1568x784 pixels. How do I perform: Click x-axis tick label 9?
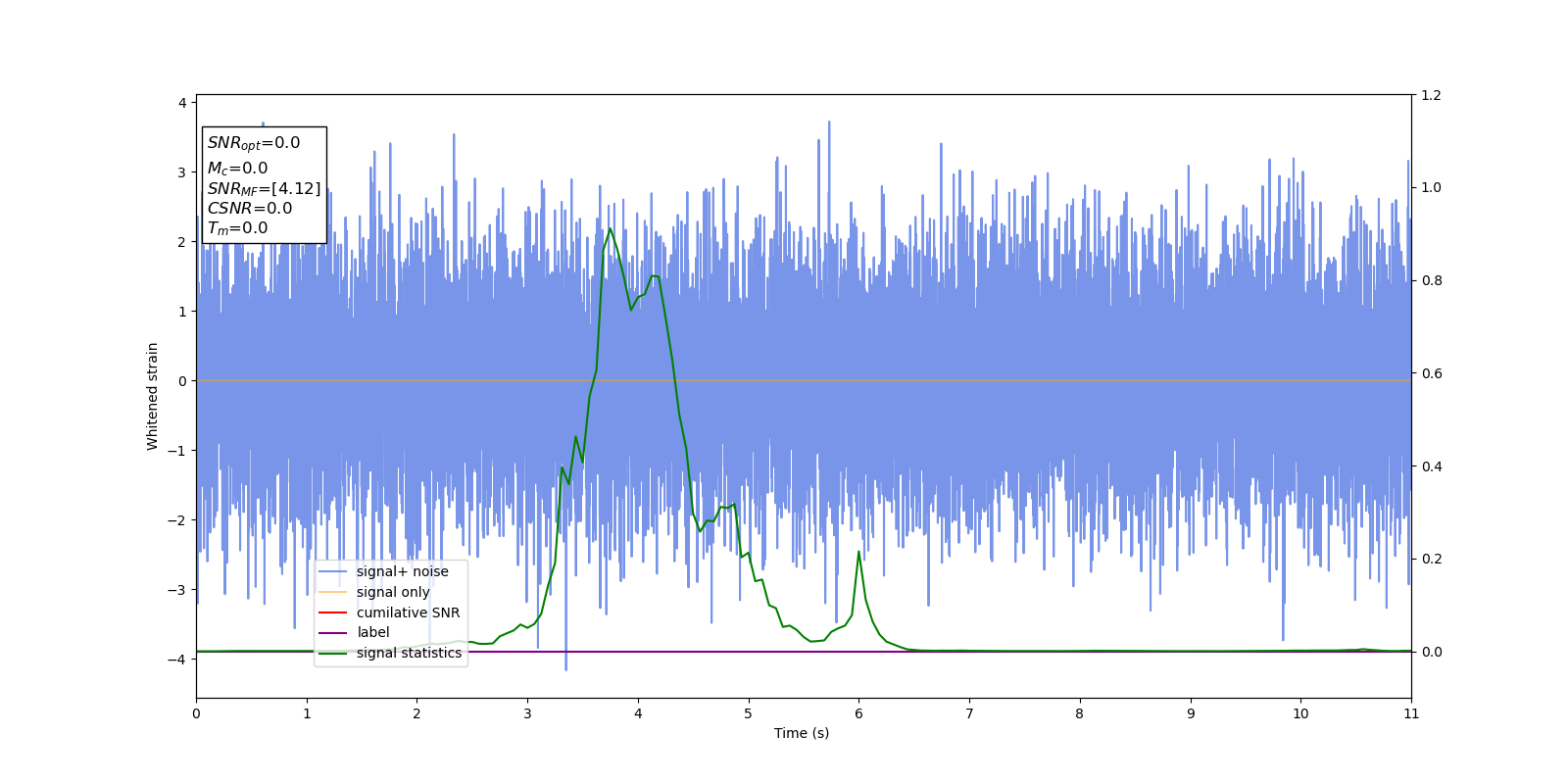click(1191, 713)
